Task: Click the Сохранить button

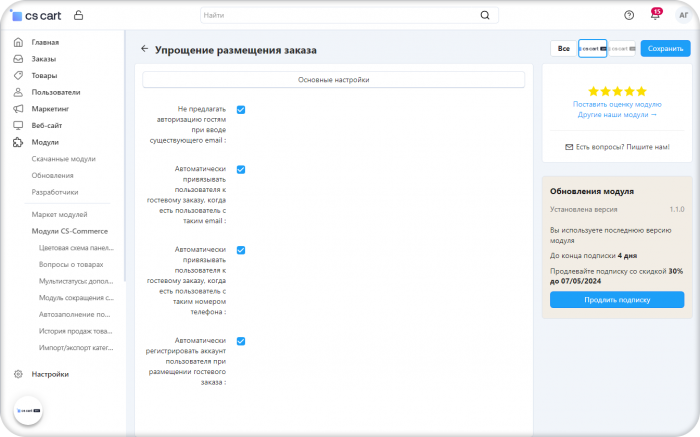Action: pyautogui.click(x=665, y=49)
